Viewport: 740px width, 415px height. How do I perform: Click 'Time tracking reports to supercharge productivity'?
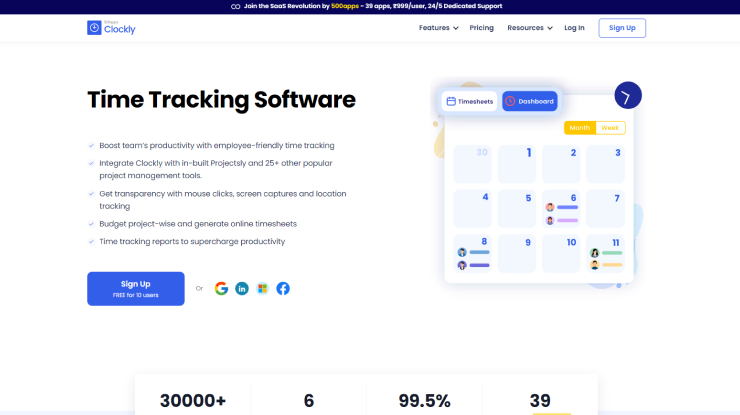tap(192, 241)
